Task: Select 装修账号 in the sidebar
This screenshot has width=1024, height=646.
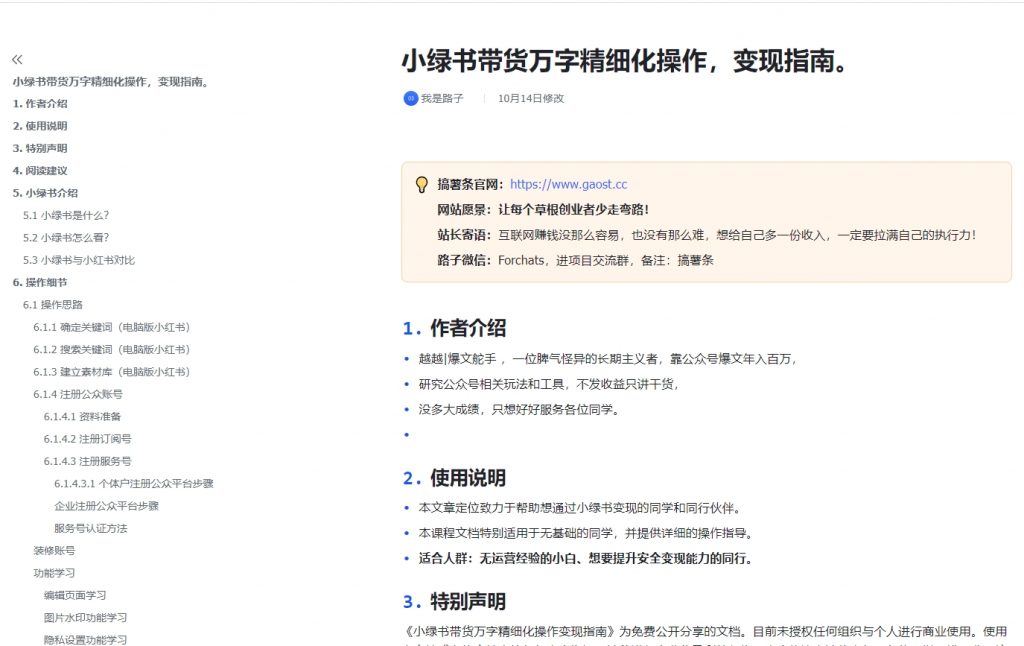Action: 56,550
